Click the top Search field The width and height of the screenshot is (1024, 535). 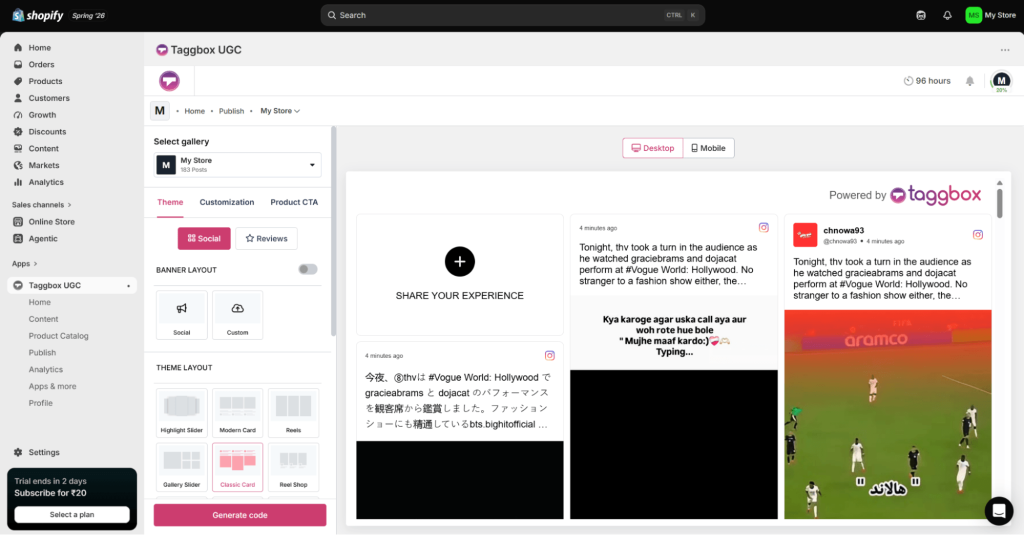[513, 15]
